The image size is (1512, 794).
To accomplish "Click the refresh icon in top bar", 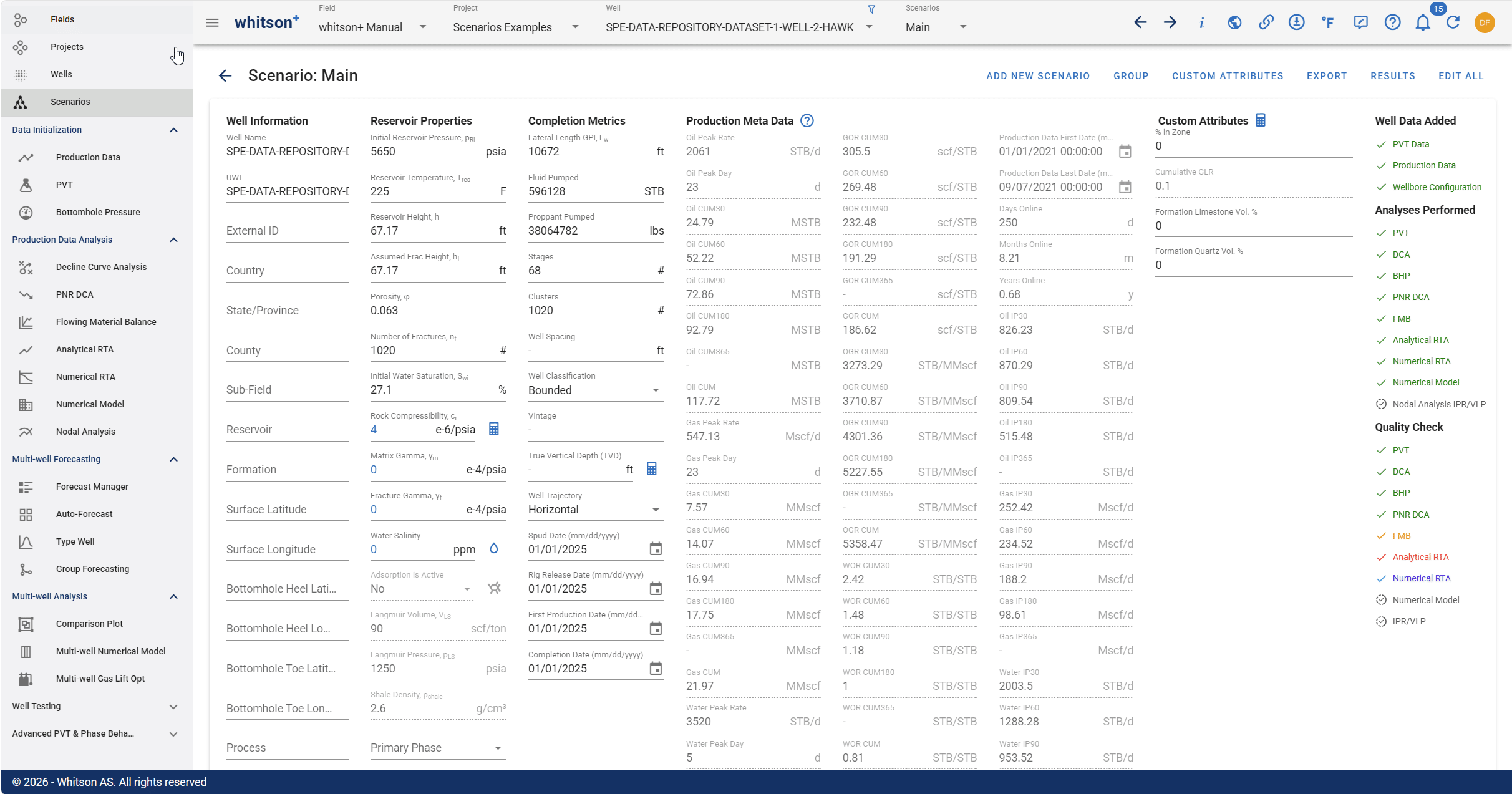I will pos(1453,23).
